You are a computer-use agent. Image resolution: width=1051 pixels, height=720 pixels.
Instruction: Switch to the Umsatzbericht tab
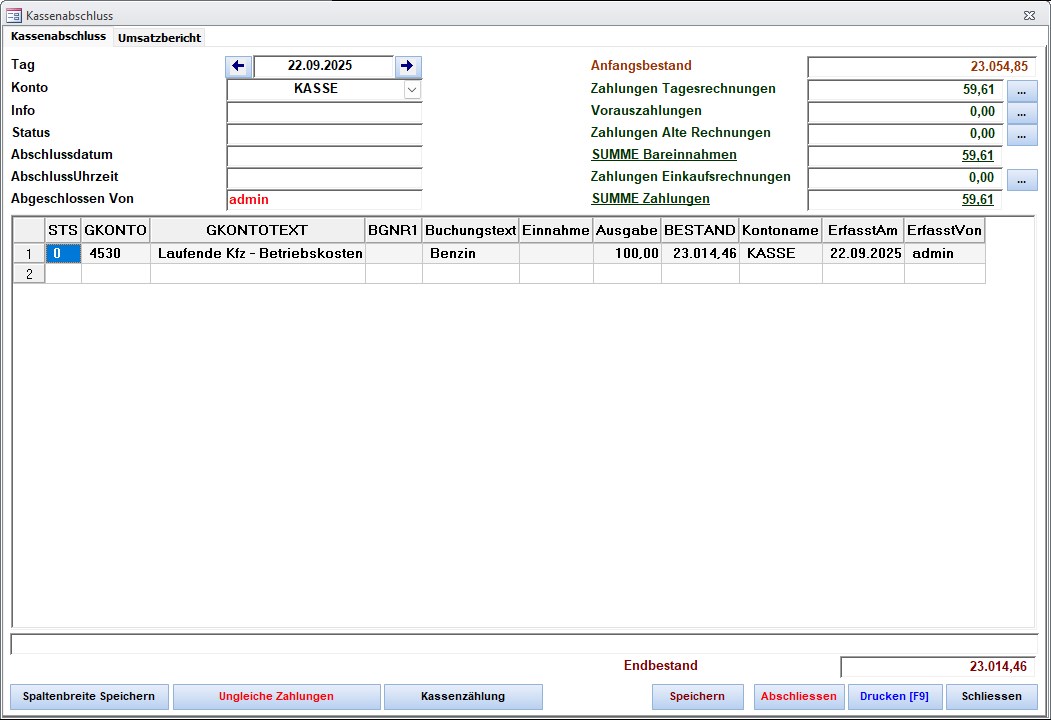click(159, 38)
